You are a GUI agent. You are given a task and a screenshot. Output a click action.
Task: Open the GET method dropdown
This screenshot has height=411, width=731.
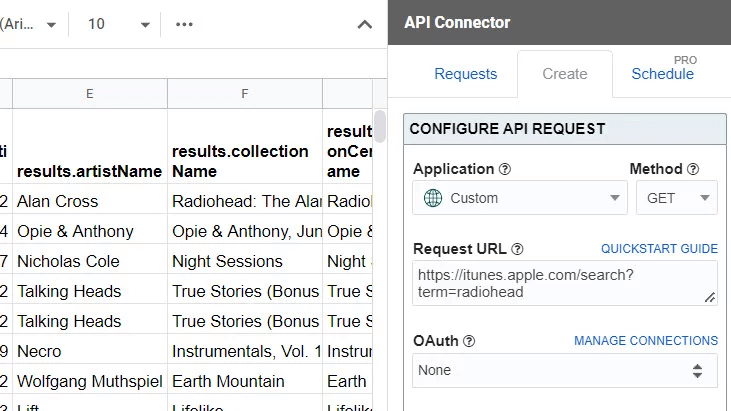[x=677, y=198]
